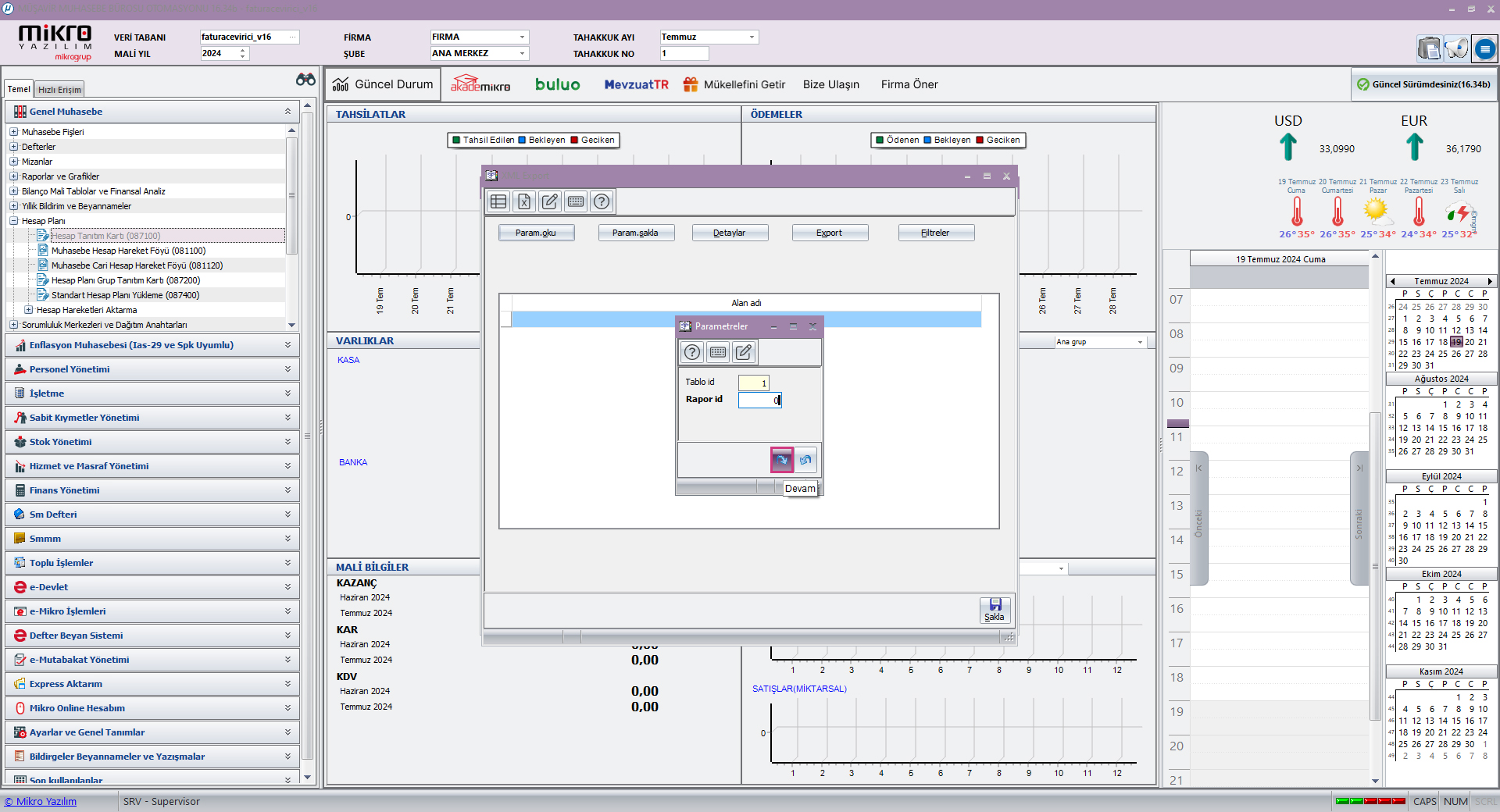The height and width of the screenshot is (812, 1500).
Task: Click the USD green up arrow
Action: point(1288,147)
